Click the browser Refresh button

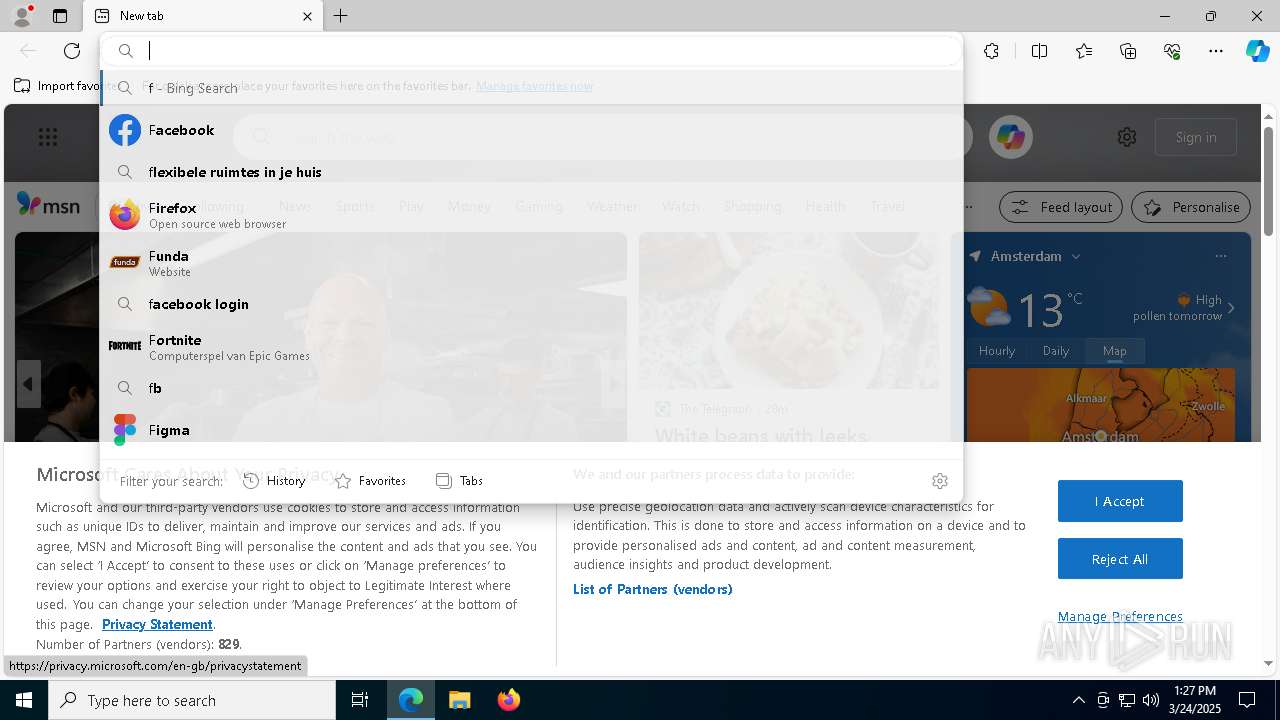click(72, 51)
